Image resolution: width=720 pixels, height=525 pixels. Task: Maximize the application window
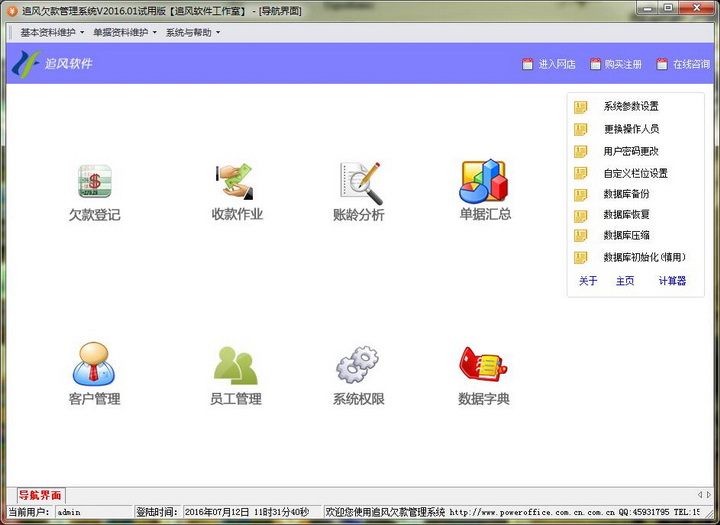[x=669, y=8]
